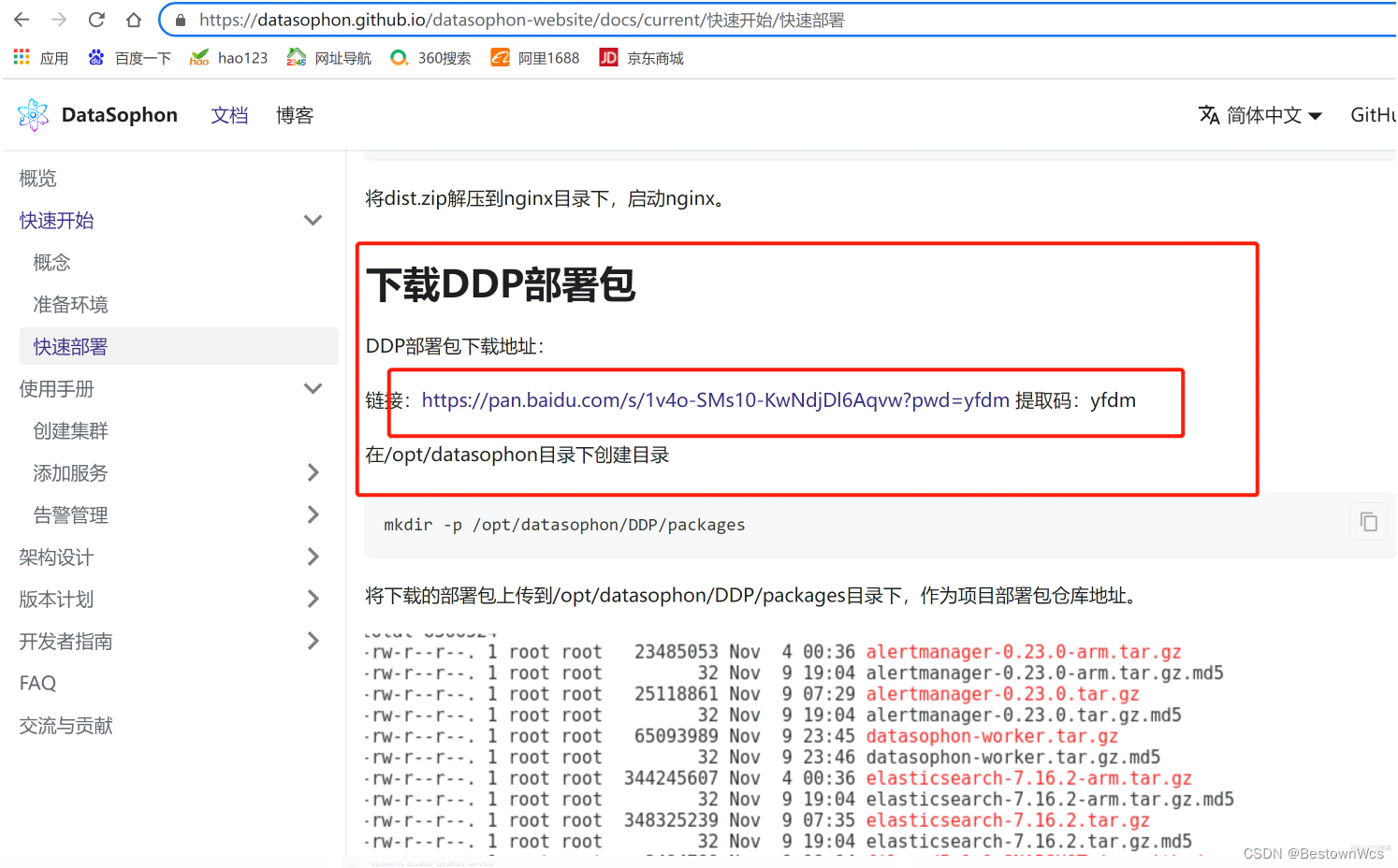Open the 准备环境 sidebar page
This screenshot has height=868, width=1398.
click(71, 305)
